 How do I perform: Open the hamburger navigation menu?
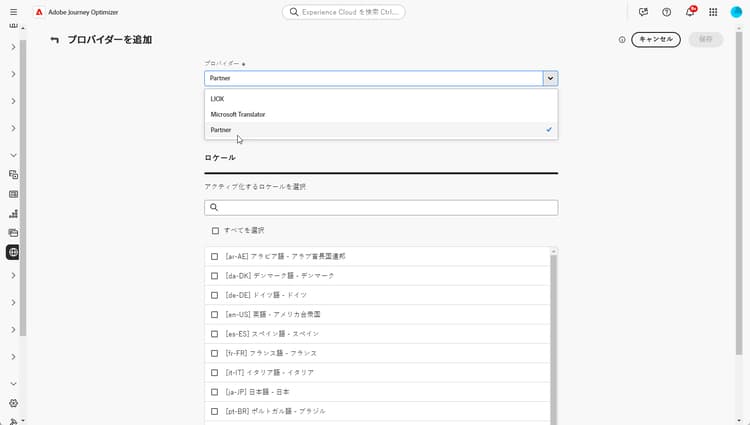click(x=13, y=12)
